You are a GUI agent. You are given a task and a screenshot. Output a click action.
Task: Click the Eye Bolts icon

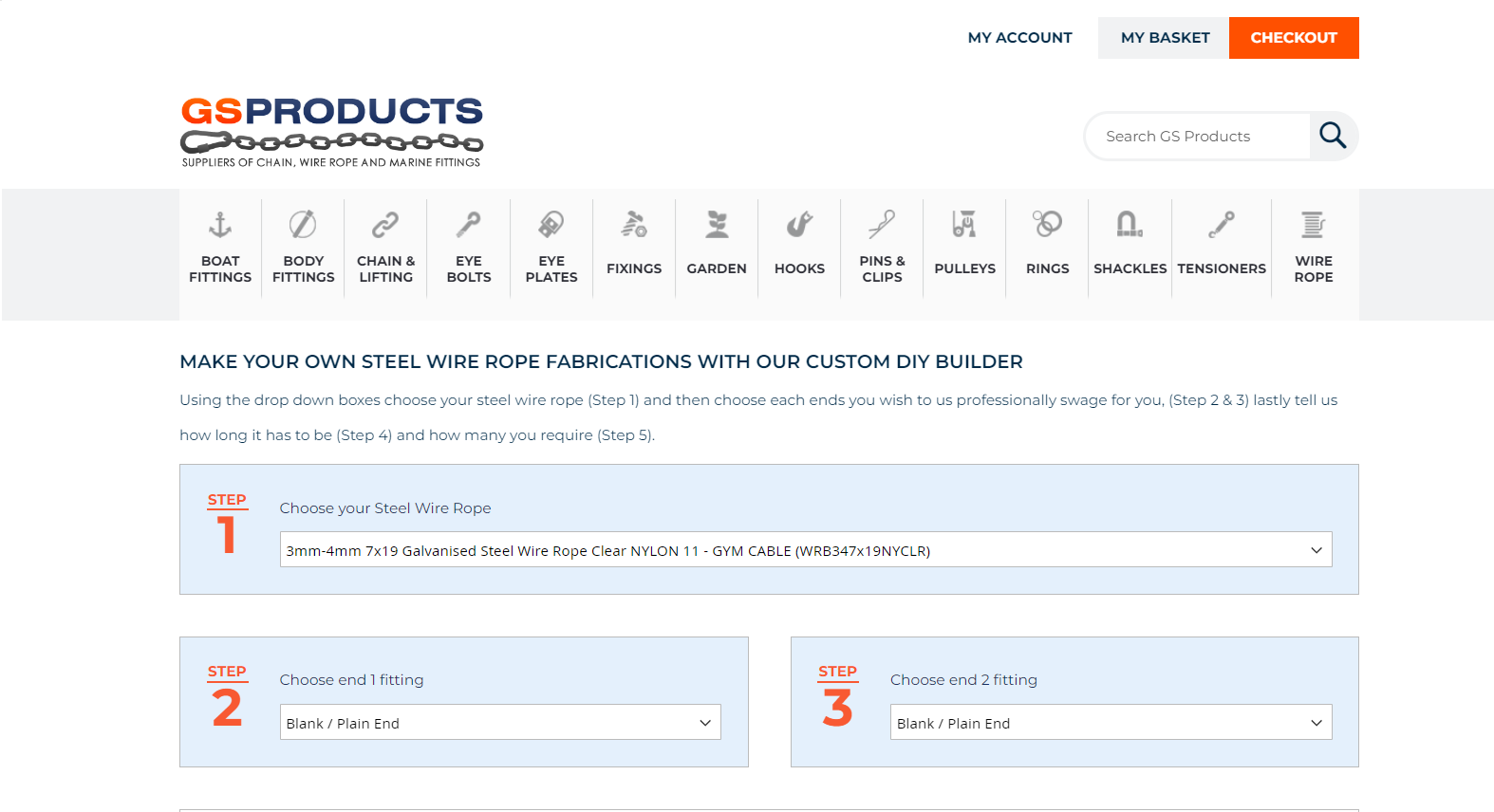[x=469, y=225]
